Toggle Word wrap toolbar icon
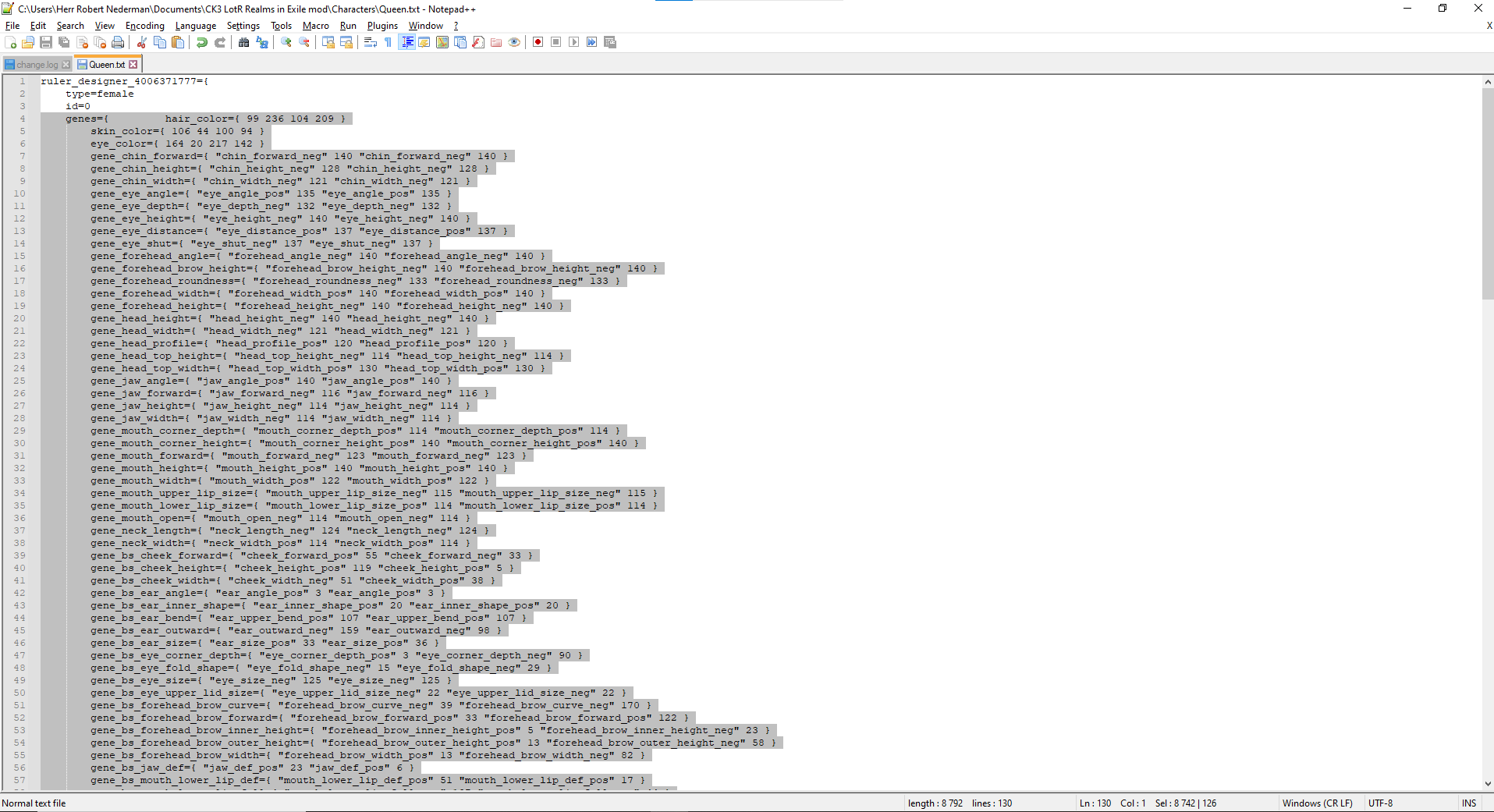Viewport: 1494px width, 812px height. pos(371,42)
